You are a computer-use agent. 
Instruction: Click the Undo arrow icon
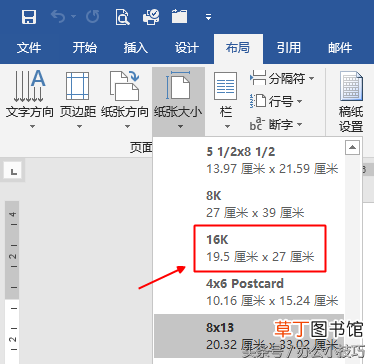[x=58, y=16]
